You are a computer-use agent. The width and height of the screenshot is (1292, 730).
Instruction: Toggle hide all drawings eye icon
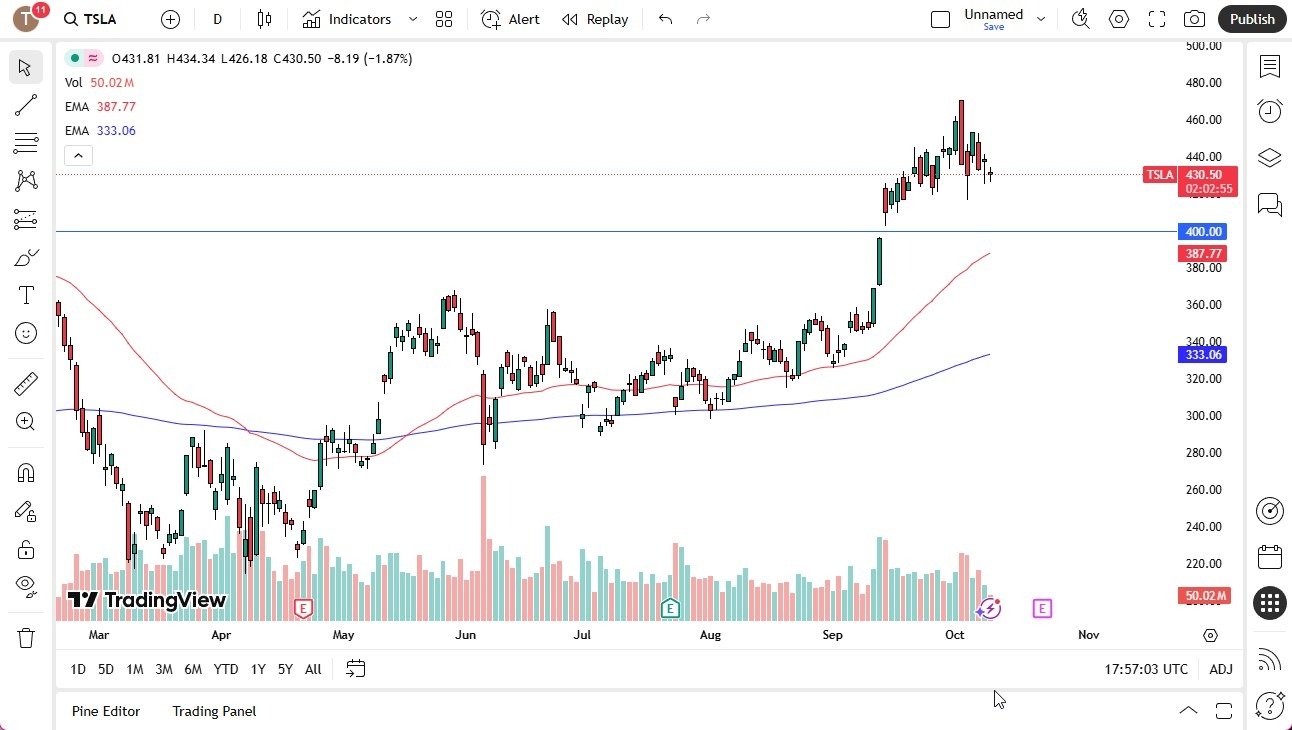point(26,586)
